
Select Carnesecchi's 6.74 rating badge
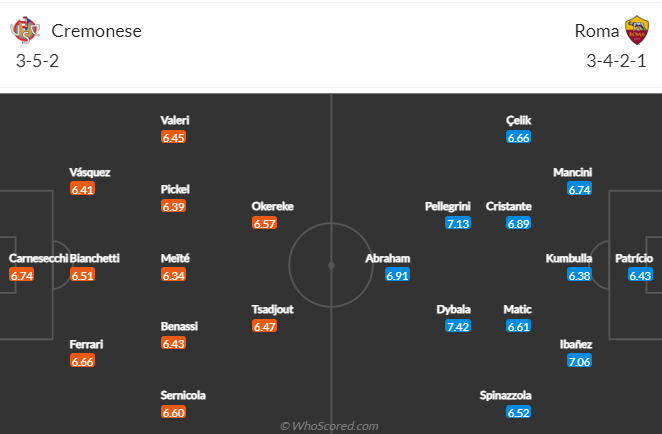point(22,276)
